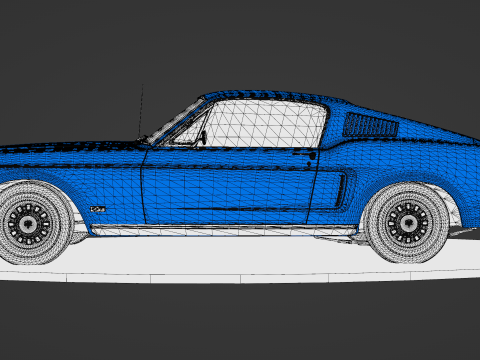The image size is (480, 360).
Task: Select the rear wheel hub of the car
Action: [408, 222]
